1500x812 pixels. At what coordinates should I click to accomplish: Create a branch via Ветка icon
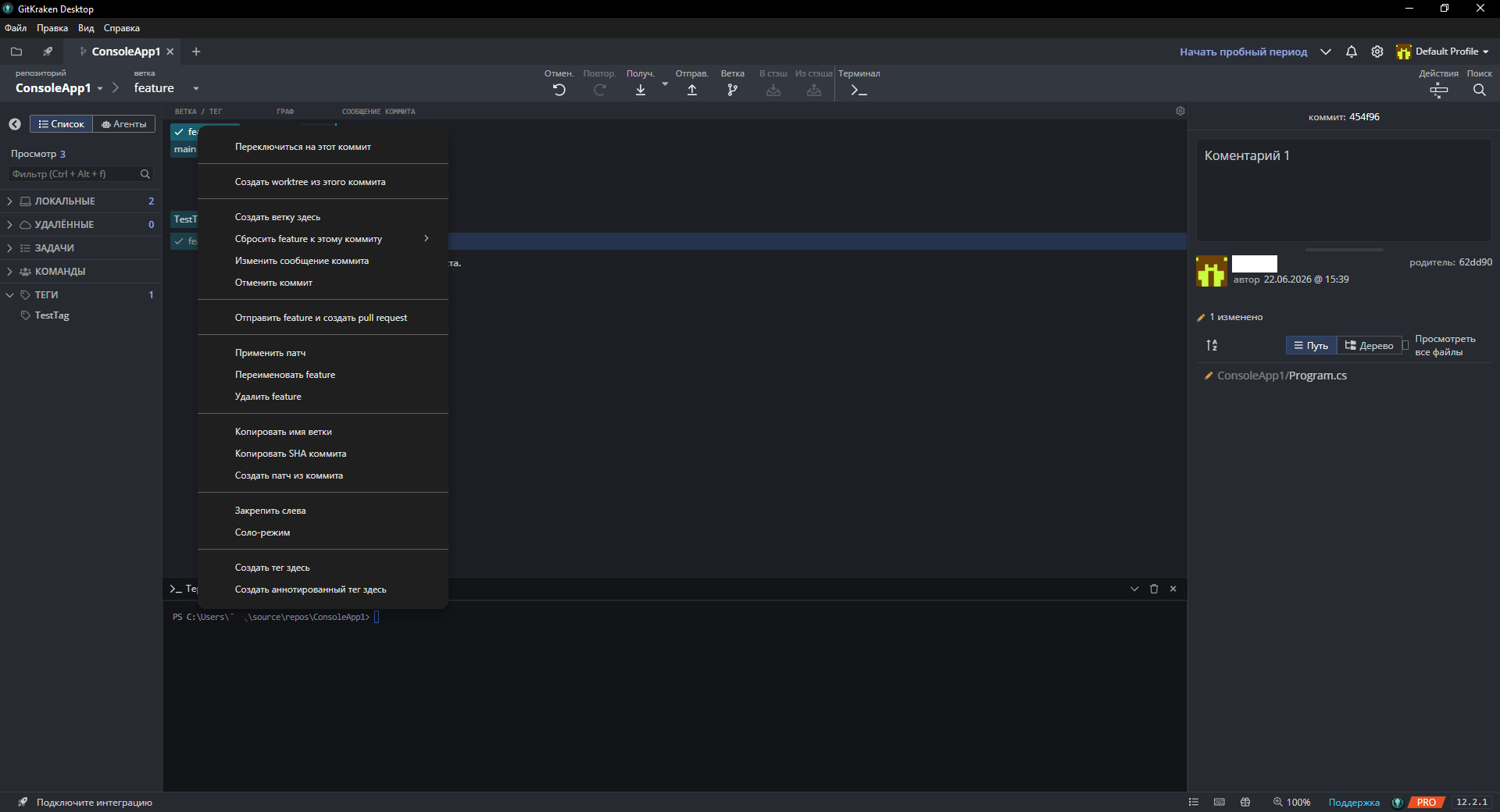pos(732,90)
